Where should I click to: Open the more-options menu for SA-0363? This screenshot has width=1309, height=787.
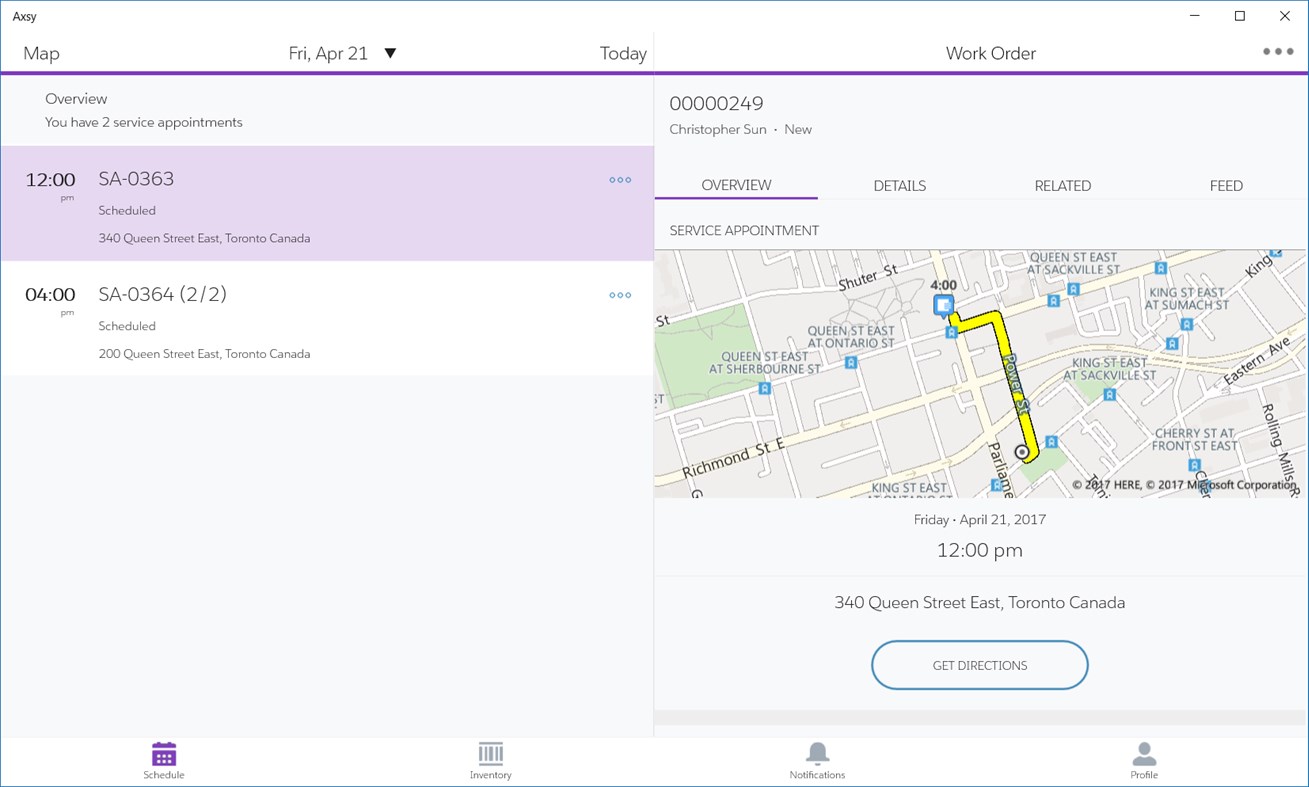(620, 180)
